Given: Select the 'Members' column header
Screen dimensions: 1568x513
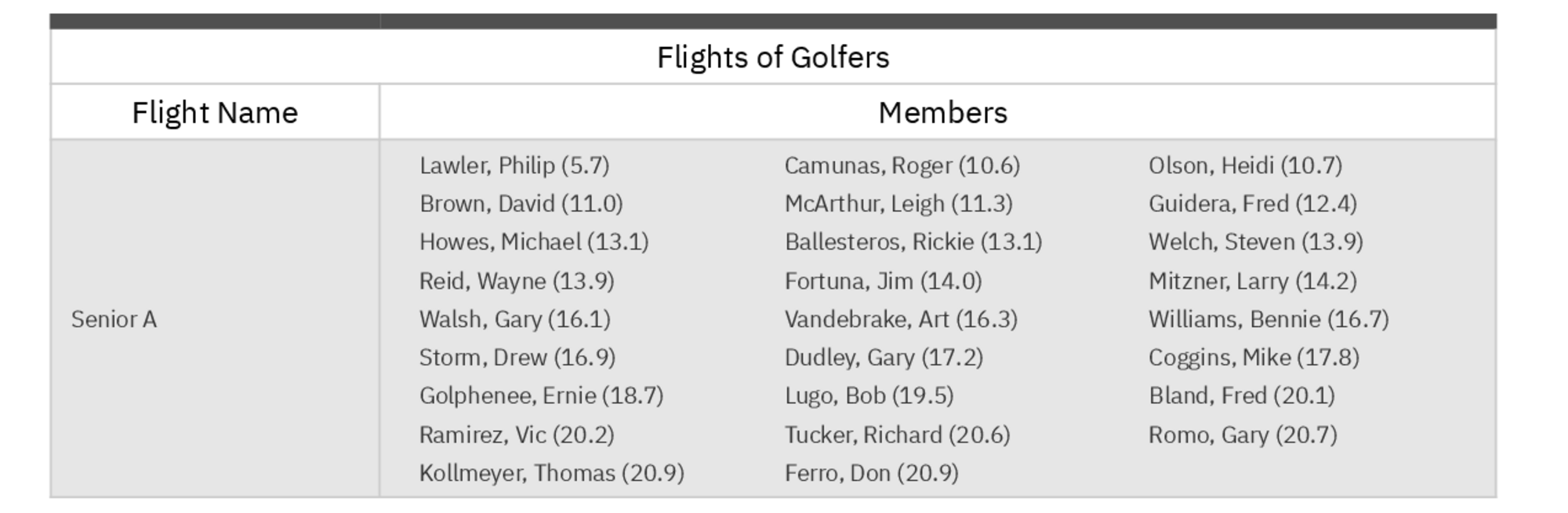Looking at the screenshot, I should 942,113.
